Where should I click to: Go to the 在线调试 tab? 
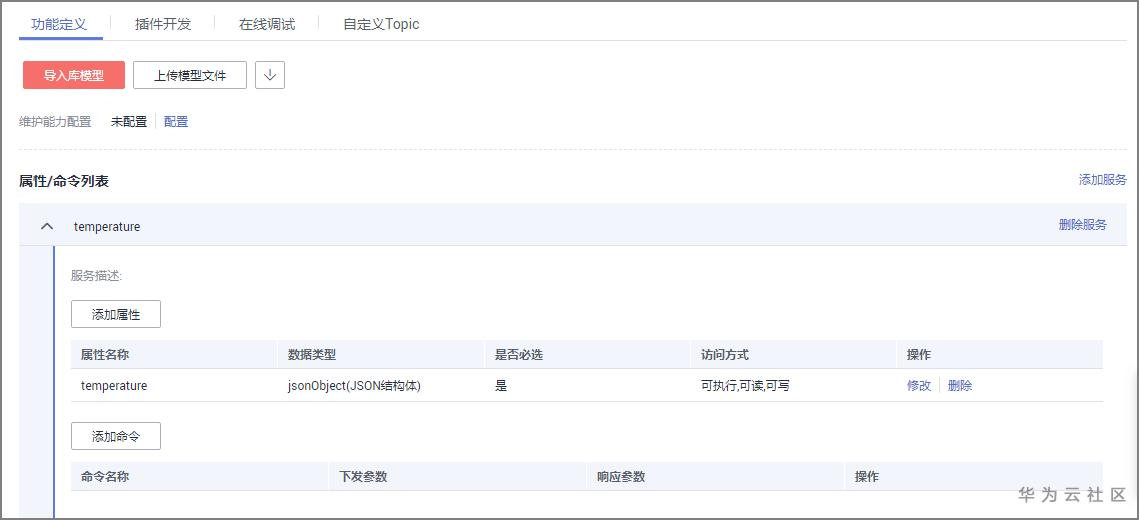(x=267, y=24)
